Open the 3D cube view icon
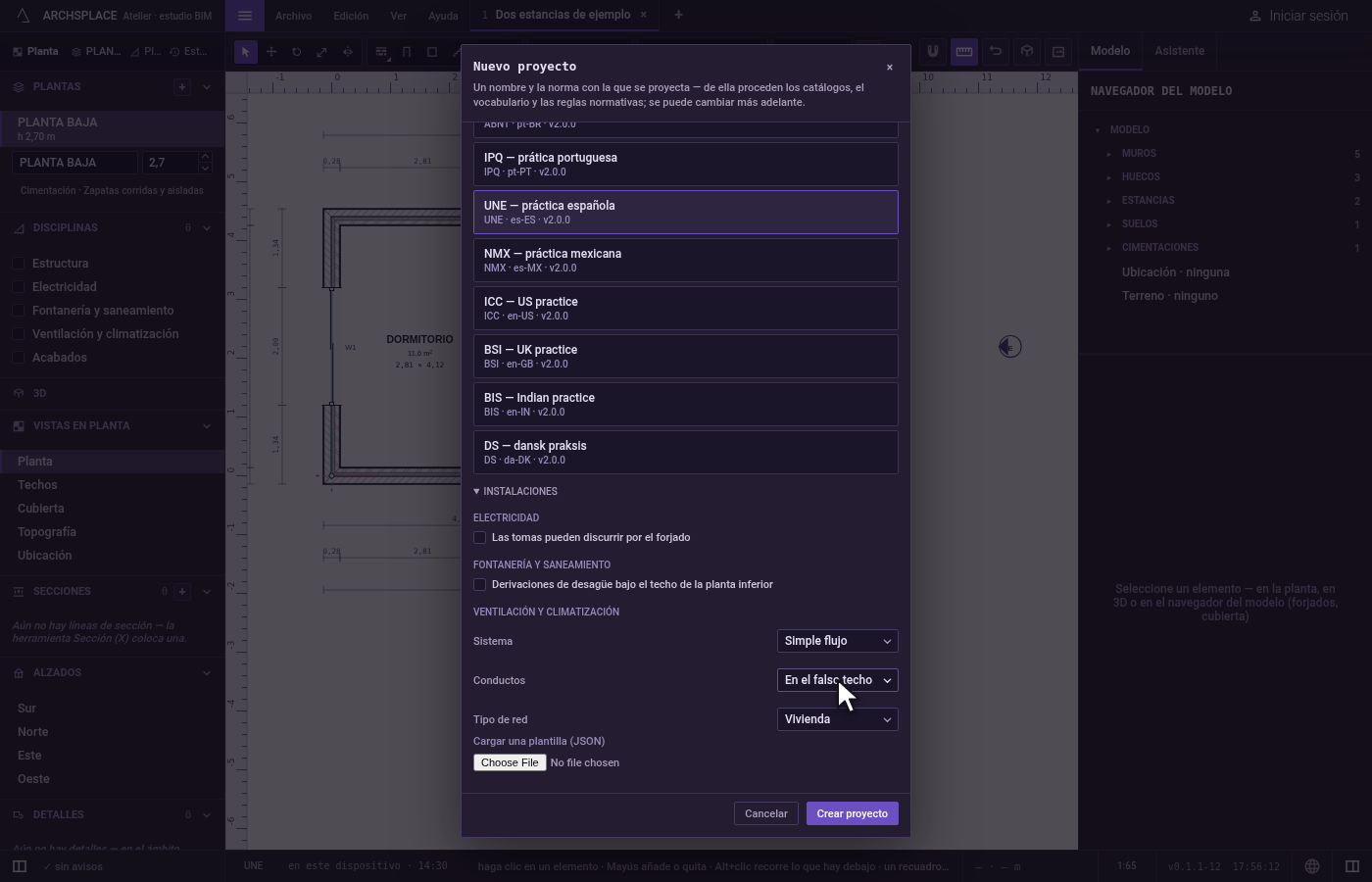Screen dimensions: 1372x882 click(x=1027, y=52)
